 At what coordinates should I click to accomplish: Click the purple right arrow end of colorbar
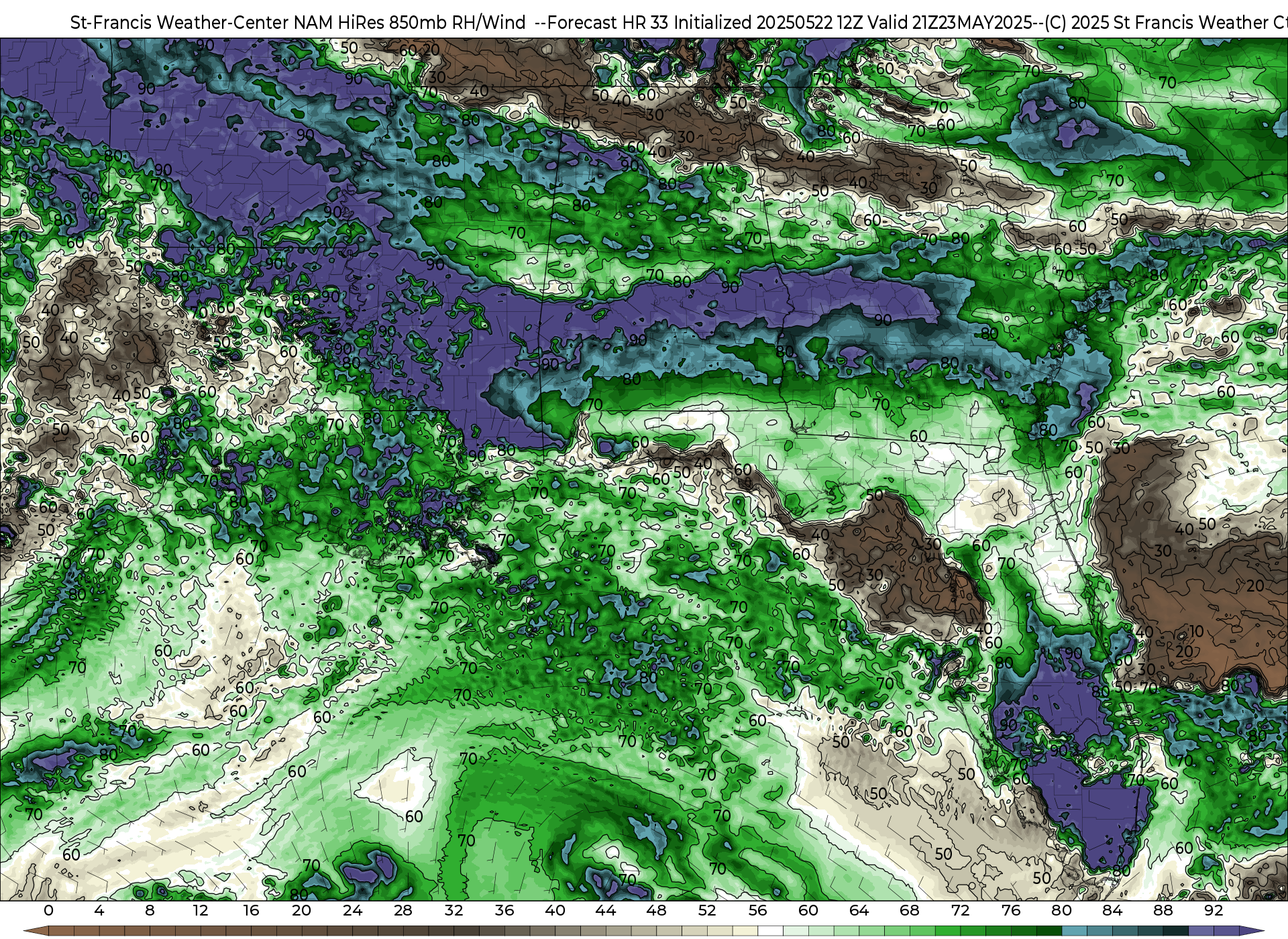[1251, 931]
